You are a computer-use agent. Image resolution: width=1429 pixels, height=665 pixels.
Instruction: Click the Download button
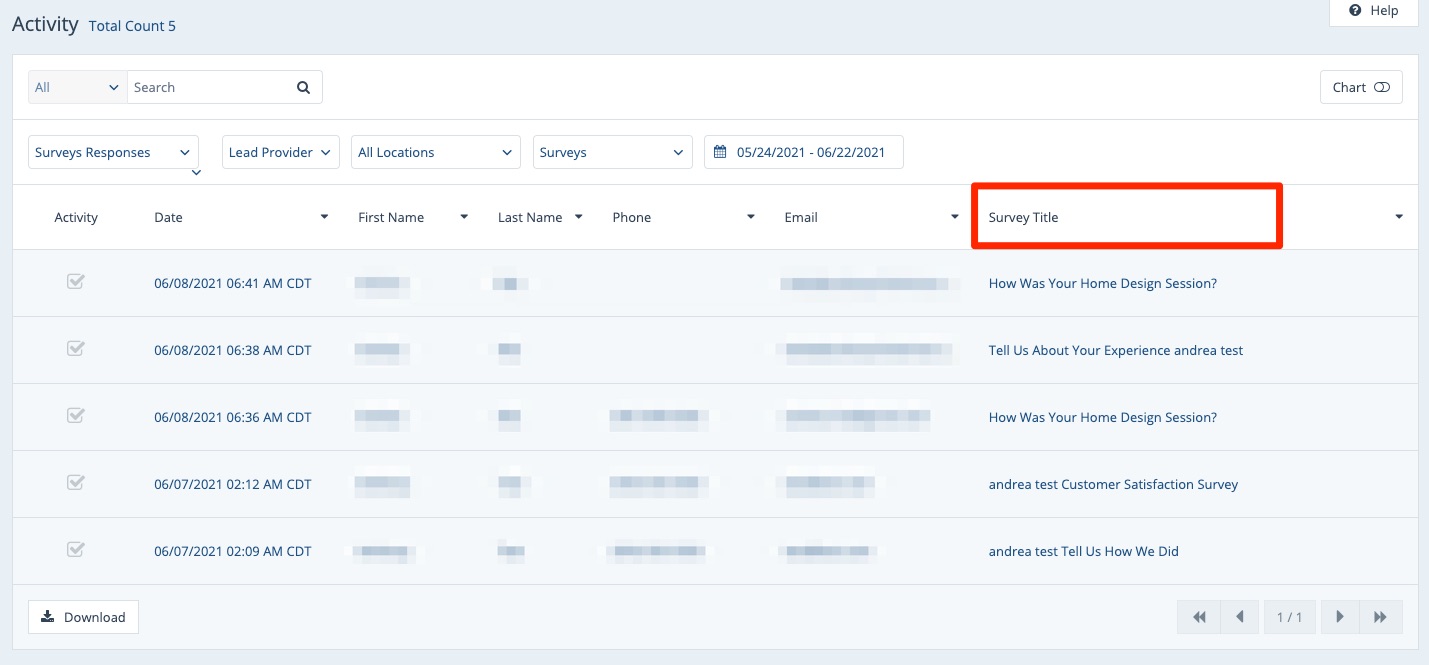point(83,617)
